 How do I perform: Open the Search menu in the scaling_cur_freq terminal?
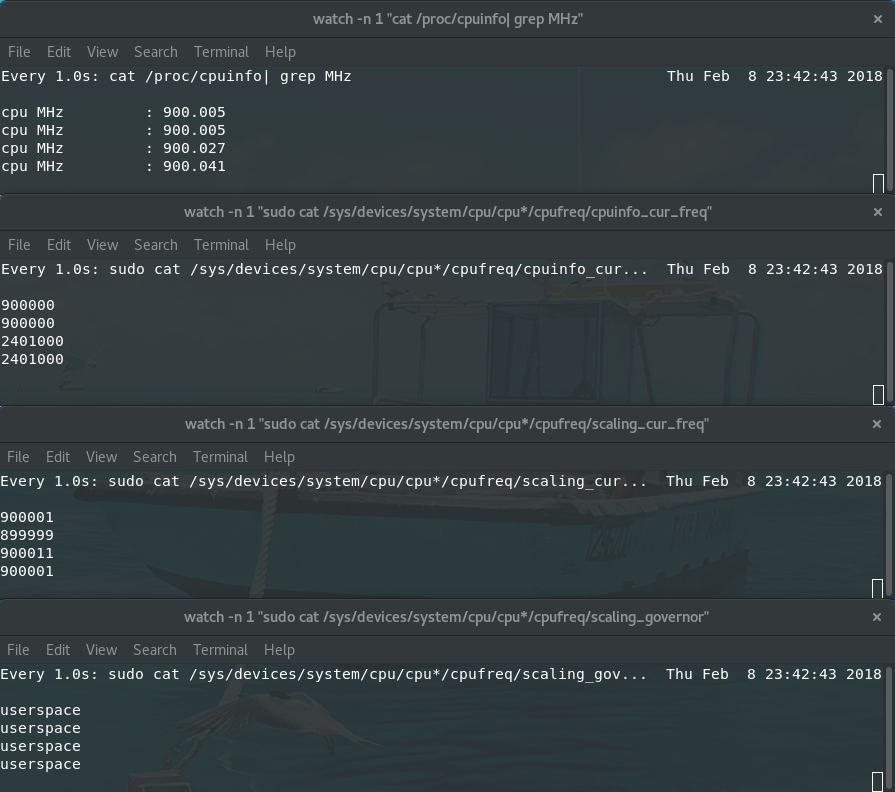pyautogui.click(x=155, y=456)
